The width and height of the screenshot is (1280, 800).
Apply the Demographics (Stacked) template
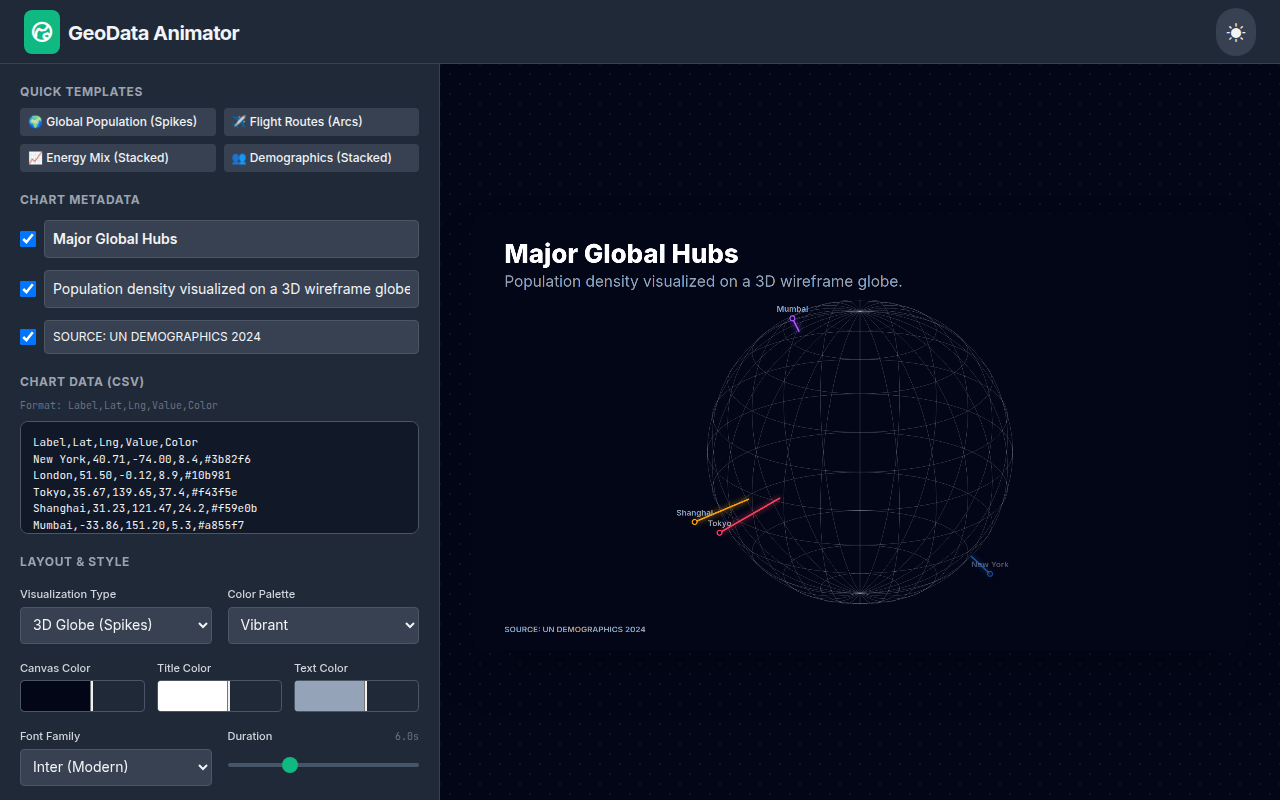click(x=320, y=157)
